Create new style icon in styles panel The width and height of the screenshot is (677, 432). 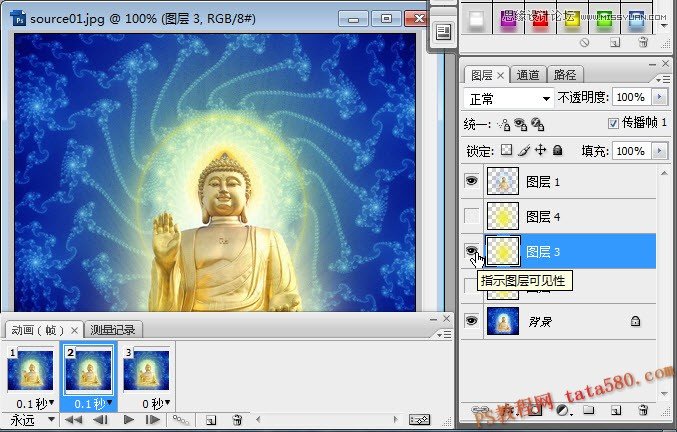pyautogui.click(x=615, y=42)
